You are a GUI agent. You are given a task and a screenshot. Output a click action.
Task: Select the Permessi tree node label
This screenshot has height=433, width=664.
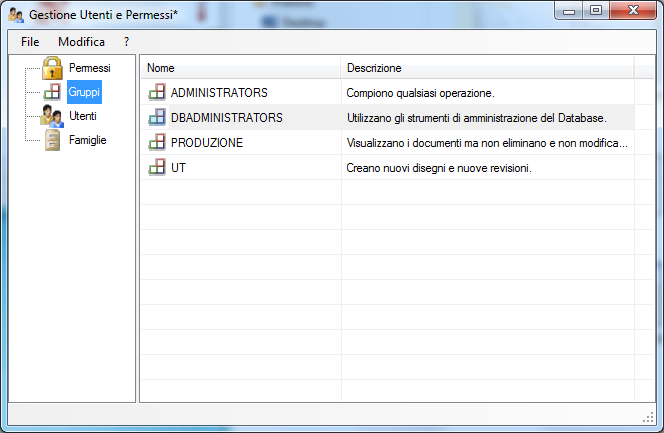coord(90,68)
